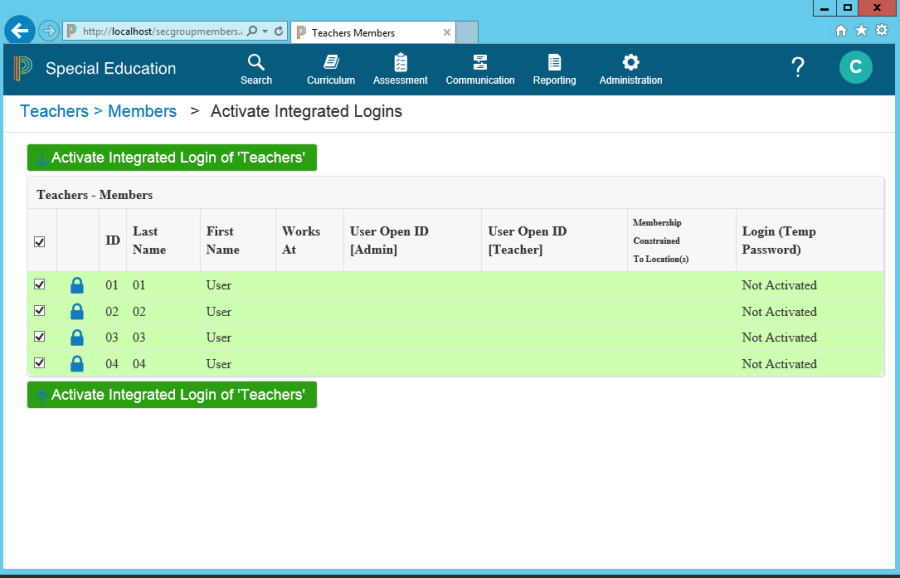Viewport: 900px width, 578px height.
Task: Open the Search icon in navigation bar
Action: (256, 63)
